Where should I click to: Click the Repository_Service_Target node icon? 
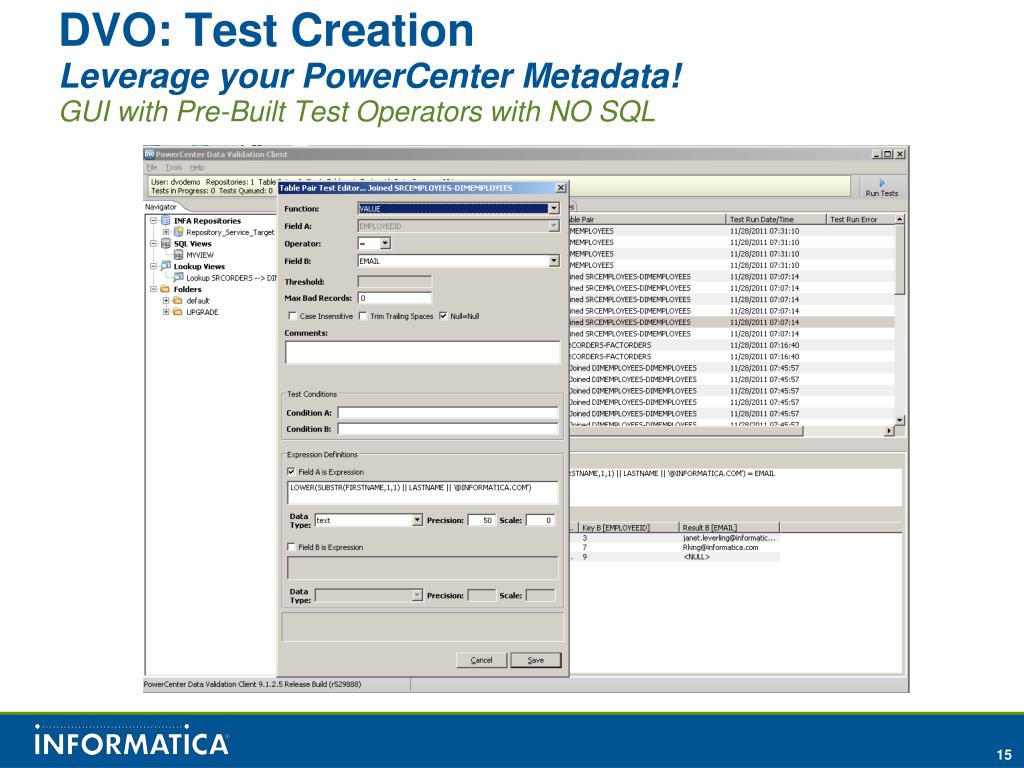click(x=178, y=232)
